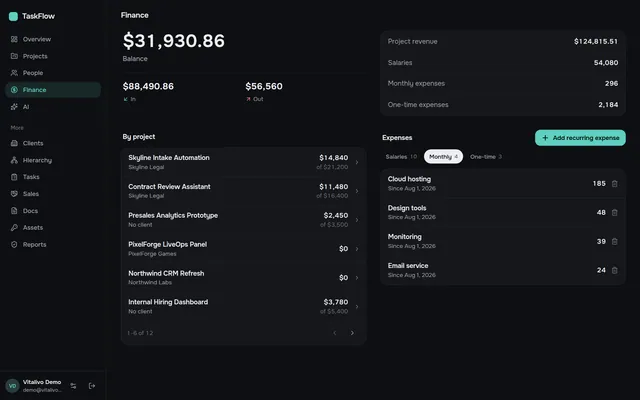
Task: Go to previous page of projects
Action: tap(335, 333)
